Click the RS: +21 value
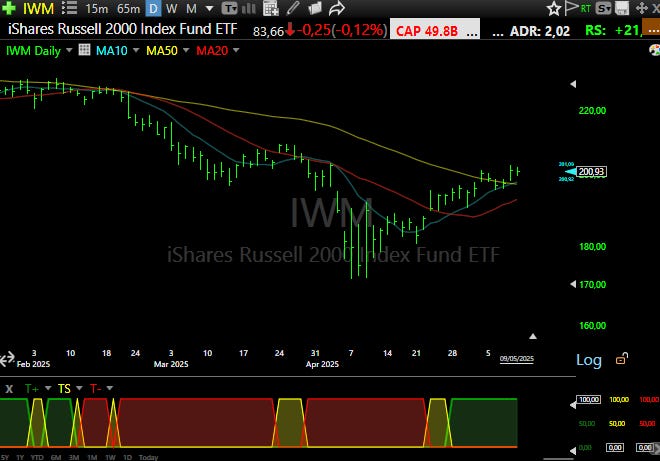Image resolution: width=660 pixels, height=461 pixels. 615,30
